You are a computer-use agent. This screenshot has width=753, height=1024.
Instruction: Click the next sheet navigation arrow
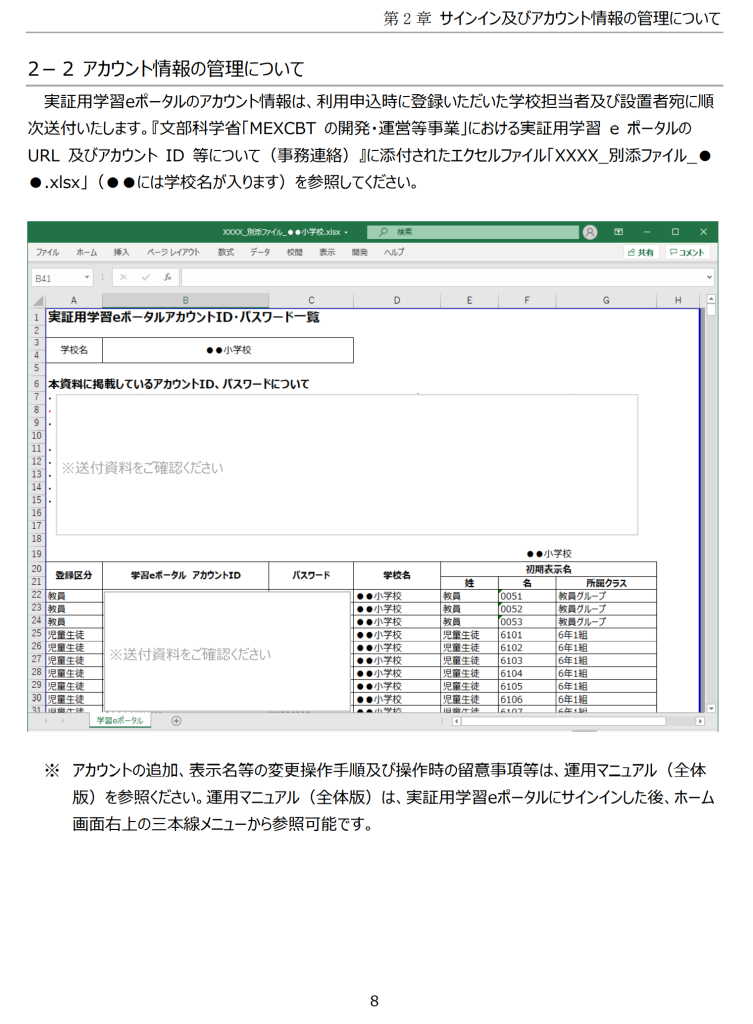(63, 721)
